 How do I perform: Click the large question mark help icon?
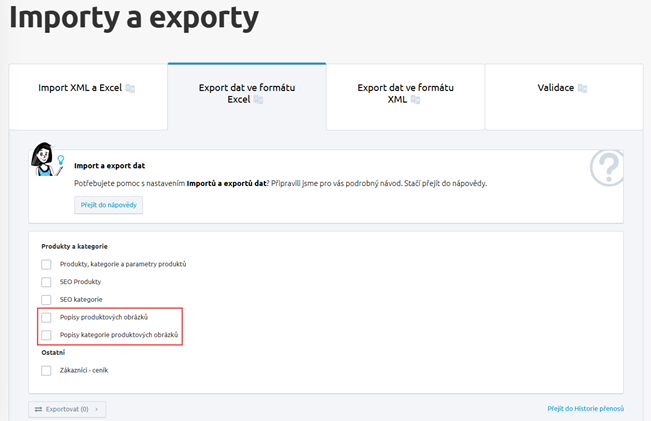(x=607, y=169)
